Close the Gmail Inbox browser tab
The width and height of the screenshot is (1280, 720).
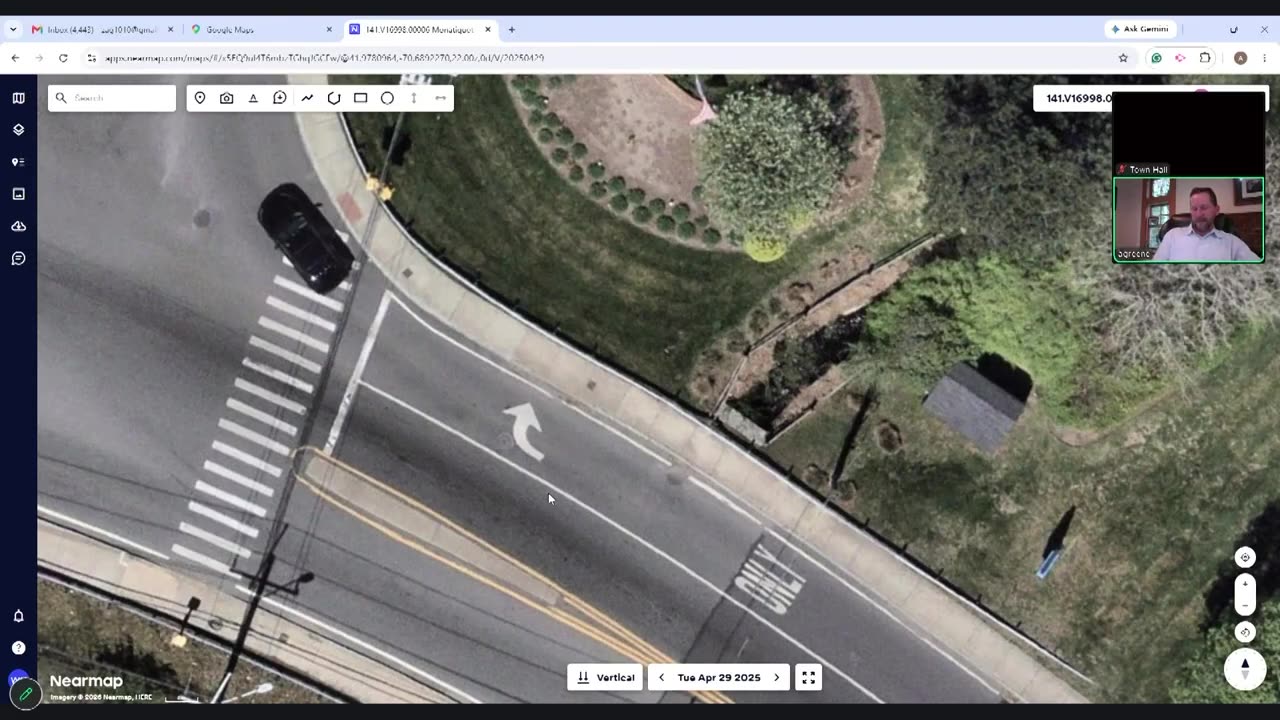tap(170, 30)
